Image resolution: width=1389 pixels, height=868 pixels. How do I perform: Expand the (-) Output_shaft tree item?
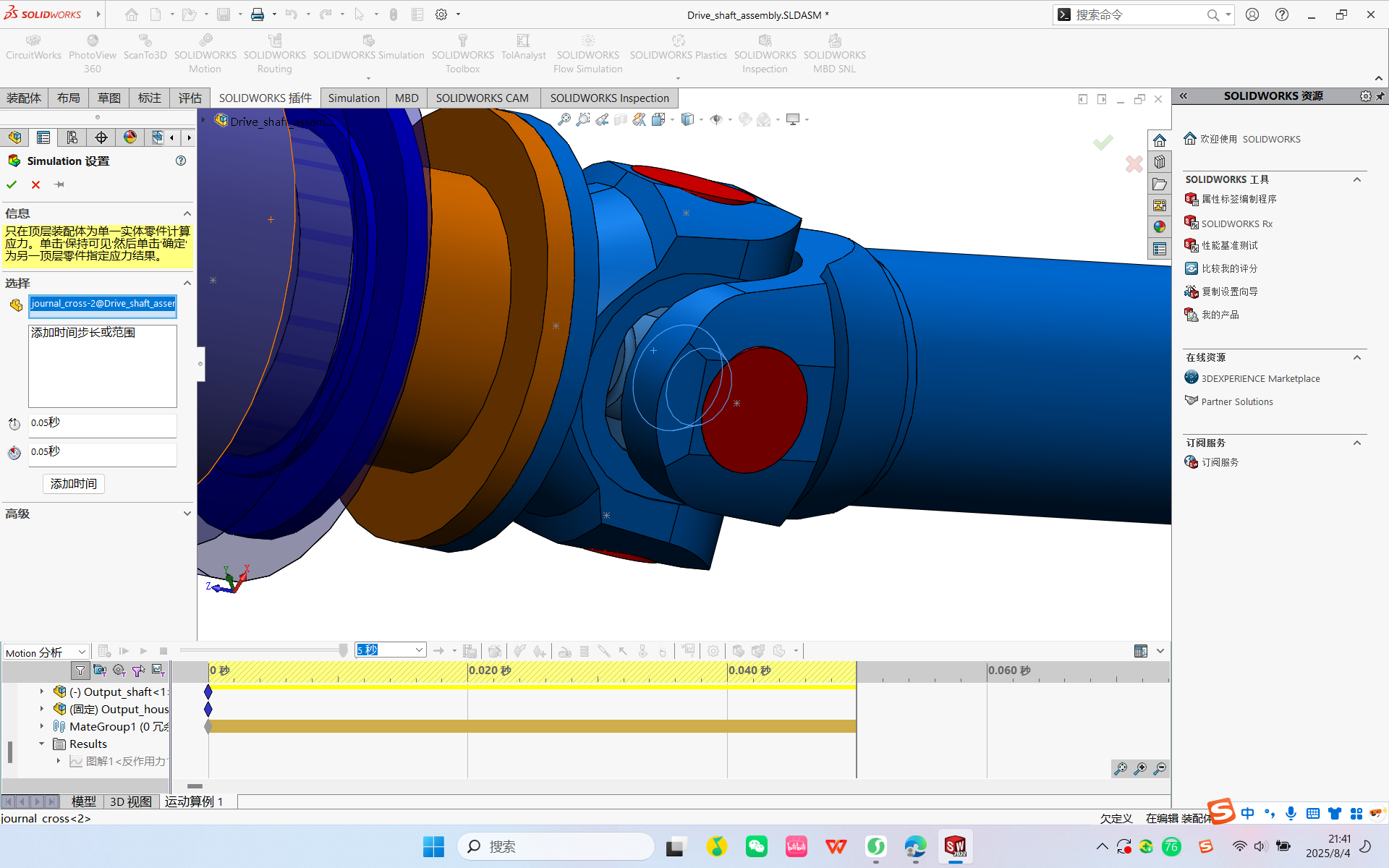point(41,692)
